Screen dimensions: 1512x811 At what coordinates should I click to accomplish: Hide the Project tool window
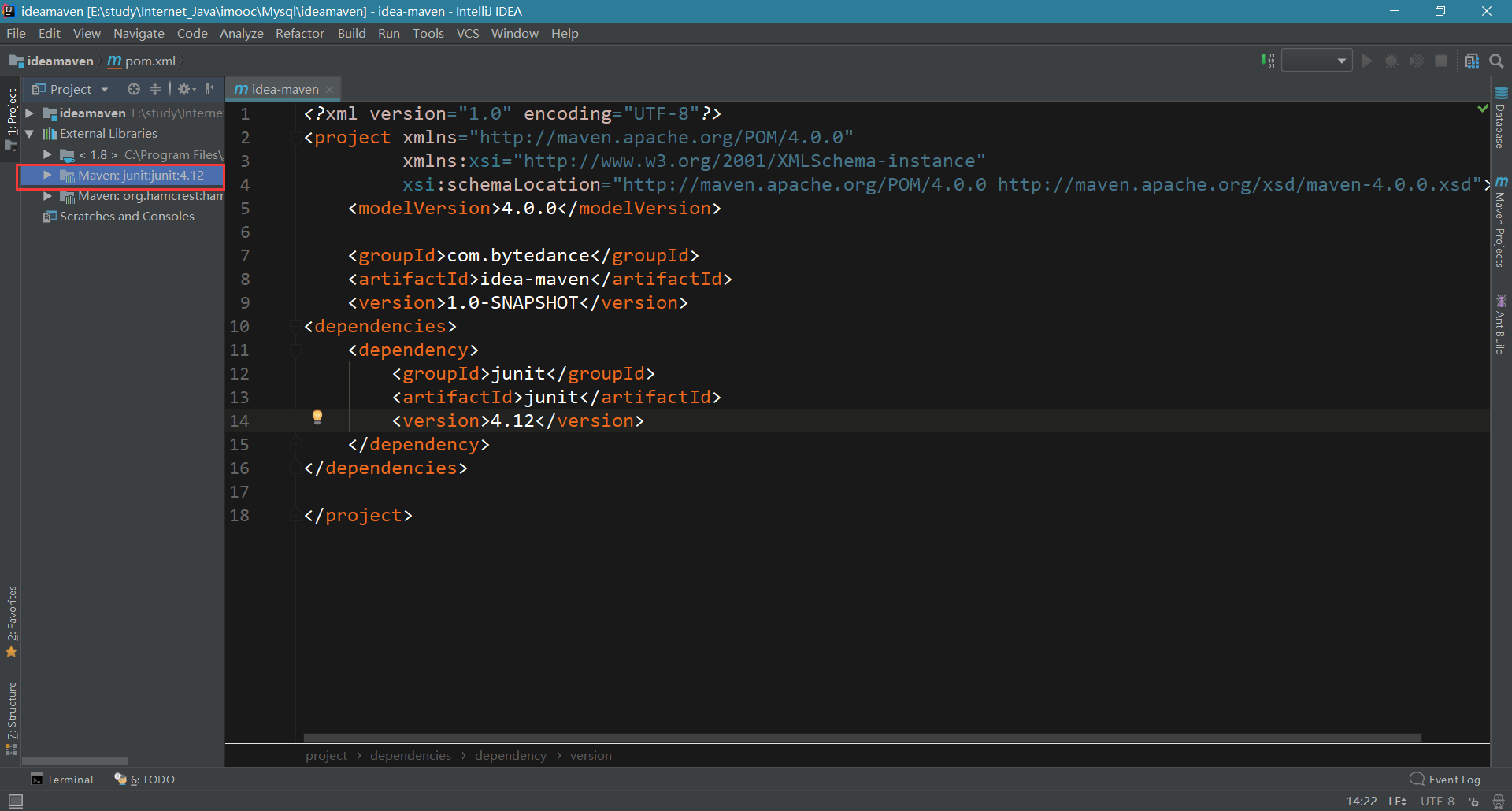[211, 89]
